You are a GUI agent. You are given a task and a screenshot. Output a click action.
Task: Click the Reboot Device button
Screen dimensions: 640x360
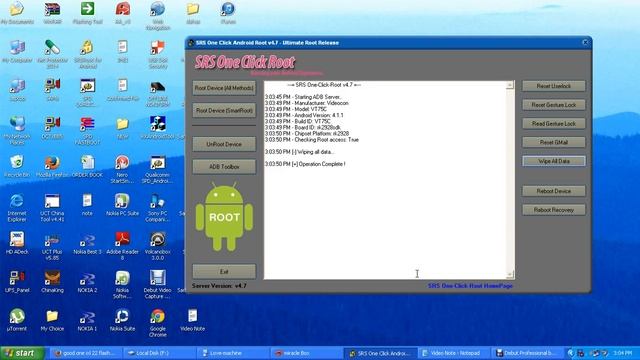(554, 191)
